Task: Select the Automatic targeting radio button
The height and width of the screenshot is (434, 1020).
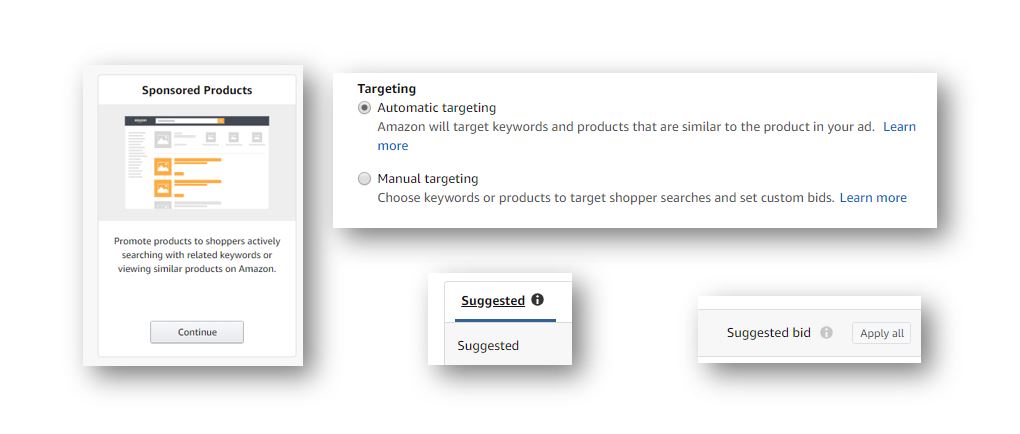Action: coord(364,108)
